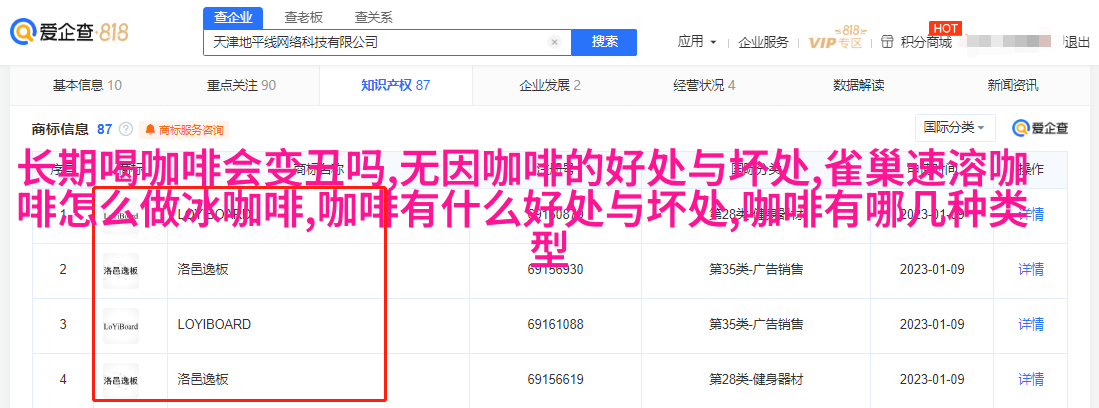Open the 企业发展 2 tab
The image size is (1099, 408).
tap(550, 86)
